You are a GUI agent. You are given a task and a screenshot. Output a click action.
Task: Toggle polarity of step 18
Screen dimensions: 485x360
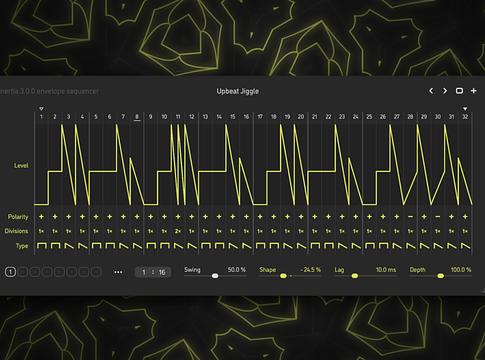(274, 217)
